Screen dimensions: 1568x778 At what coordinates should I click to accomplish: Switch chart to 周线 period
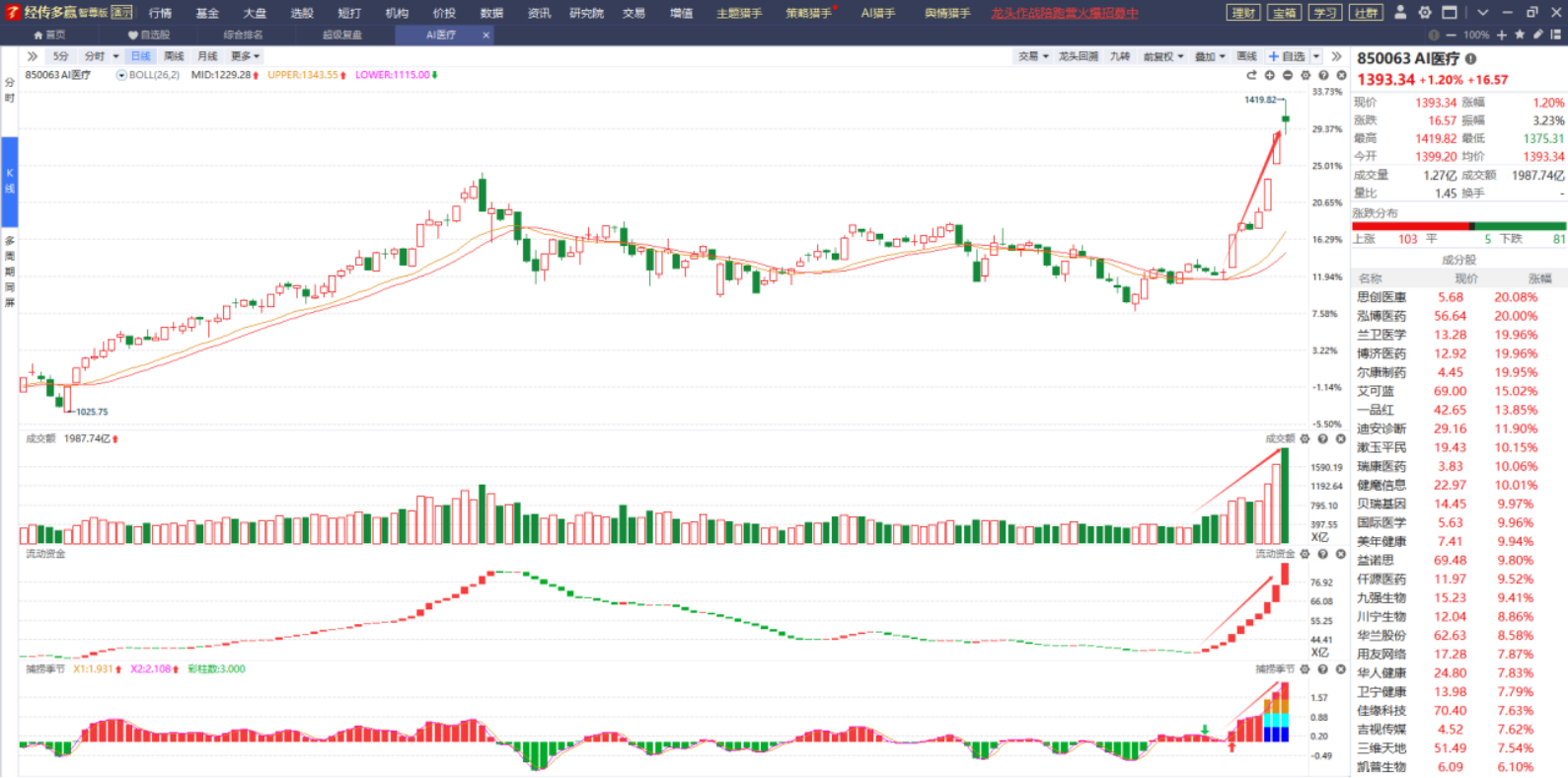coord(174,56)
